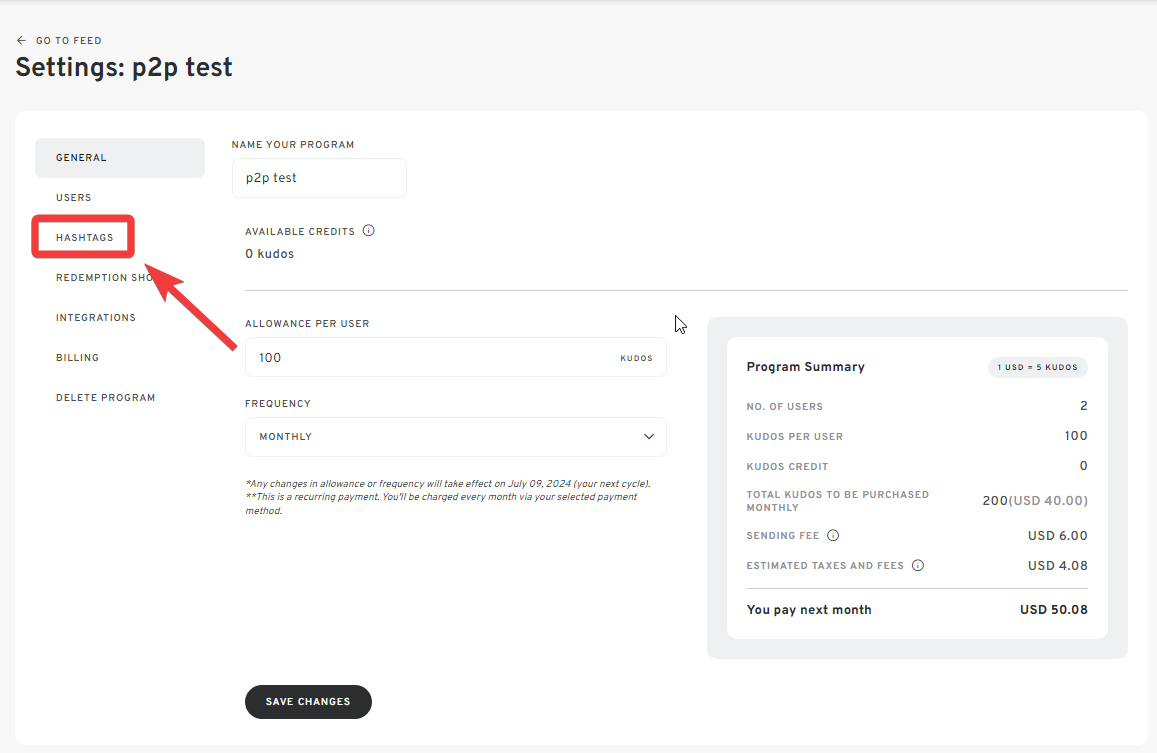Image resolution: width=1157 pixels, height=753 pixels.
Task: Click the Save Changes button
Action: 308,701
